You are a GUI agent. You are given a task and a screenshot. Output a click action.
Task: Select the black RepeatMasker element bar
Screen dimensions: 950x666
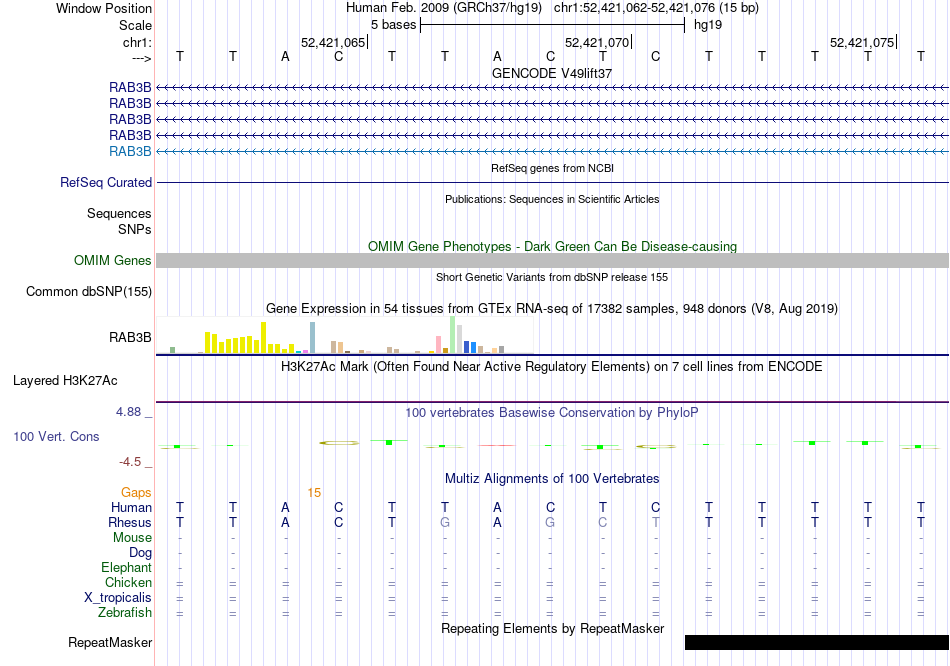coord(817,642)
